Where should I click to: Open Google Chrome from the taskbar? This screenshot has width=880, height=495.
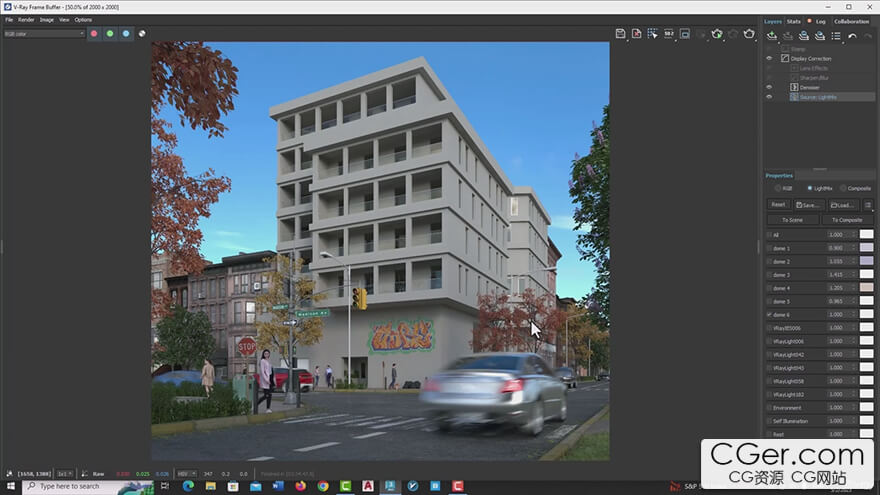point(323,486)
